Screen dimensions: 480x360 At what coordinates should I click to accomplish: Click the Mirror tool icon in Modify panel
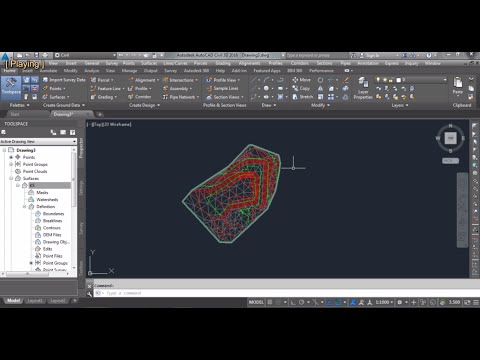click(320, 88)
